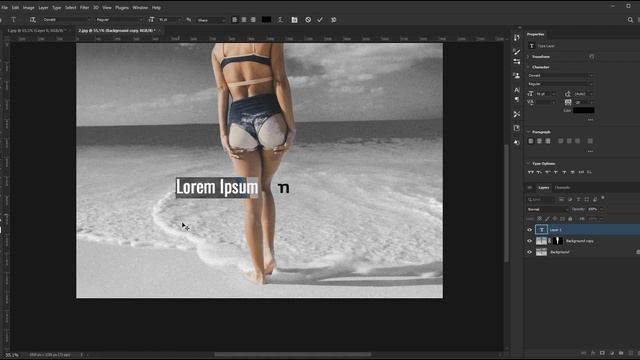Screen dimensions: 640x360
Task: Toggle lock all padlock in Layers panel
Action: (570, 219)
